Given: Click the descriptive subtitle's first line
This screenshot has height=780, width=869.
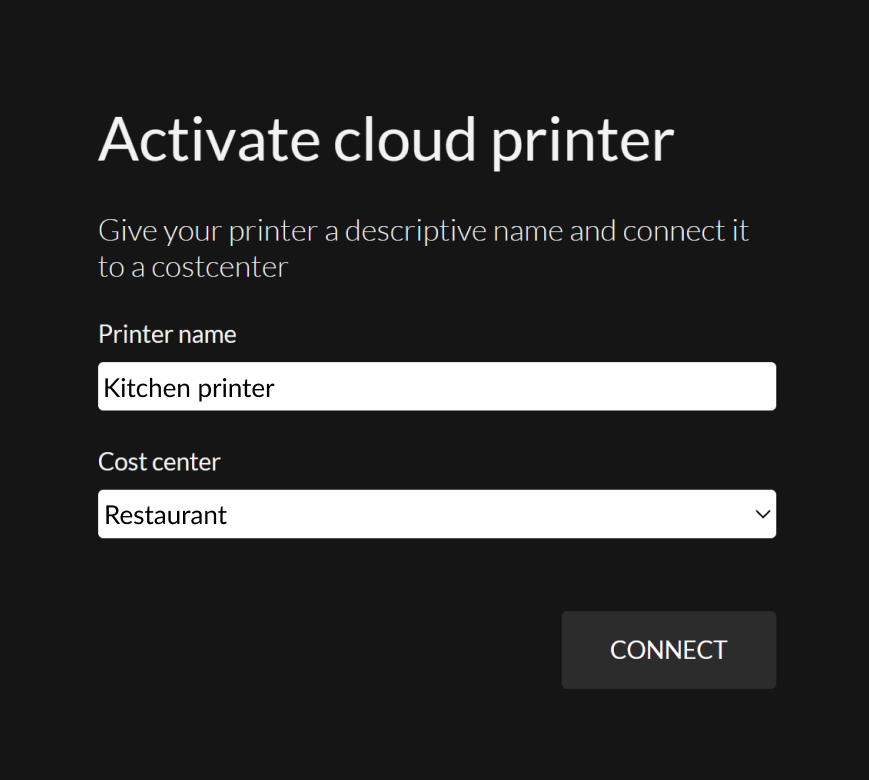Looking at the screenshot, I should [x=423, y=231].
